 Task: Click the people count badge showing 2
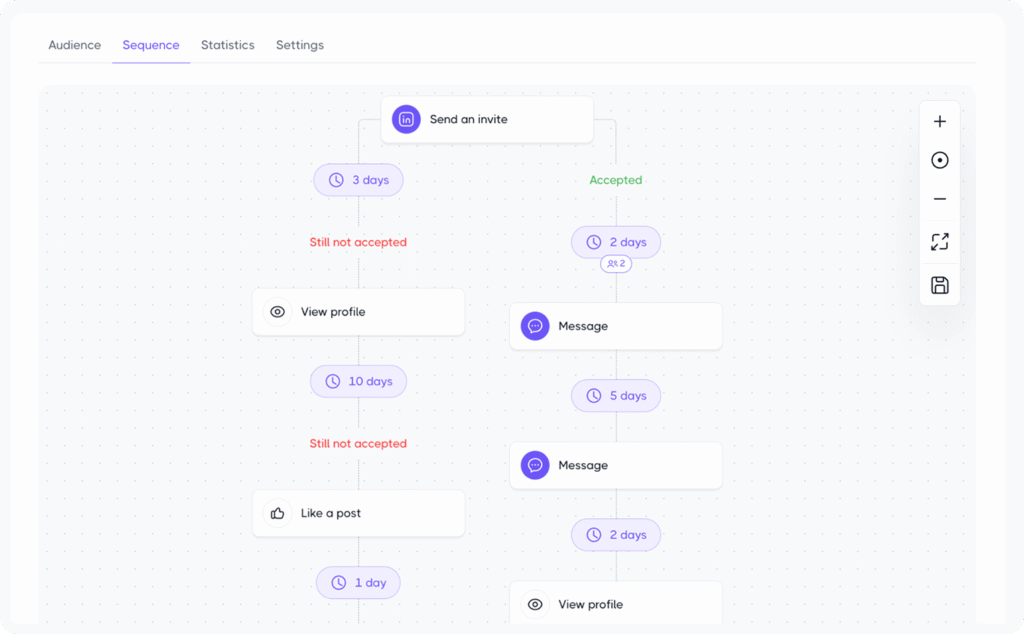click(x=616, y=264)
